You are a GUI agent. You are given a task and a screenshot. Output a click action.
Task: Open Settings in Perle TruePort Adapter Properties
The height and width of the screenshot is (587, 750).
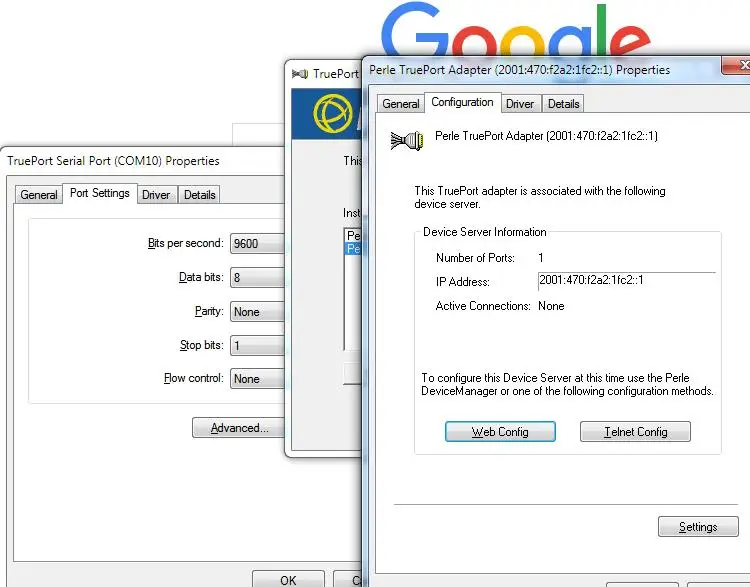point(698,526)
